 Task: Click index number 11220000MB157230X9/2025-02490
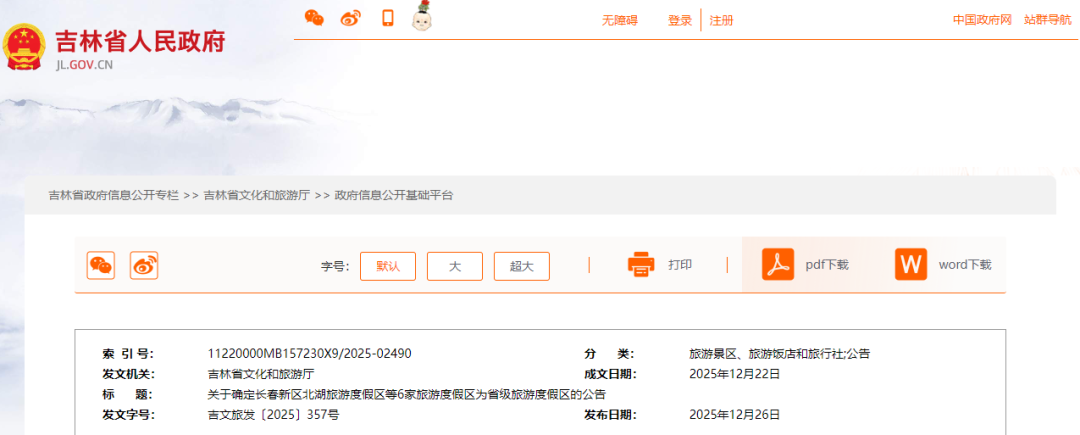(309, 354)
